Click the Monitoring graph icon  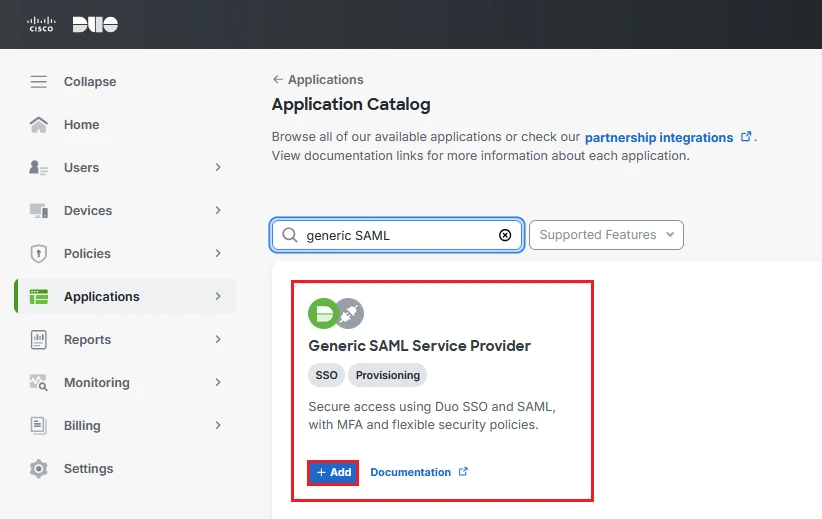click(x=39, y=383)
